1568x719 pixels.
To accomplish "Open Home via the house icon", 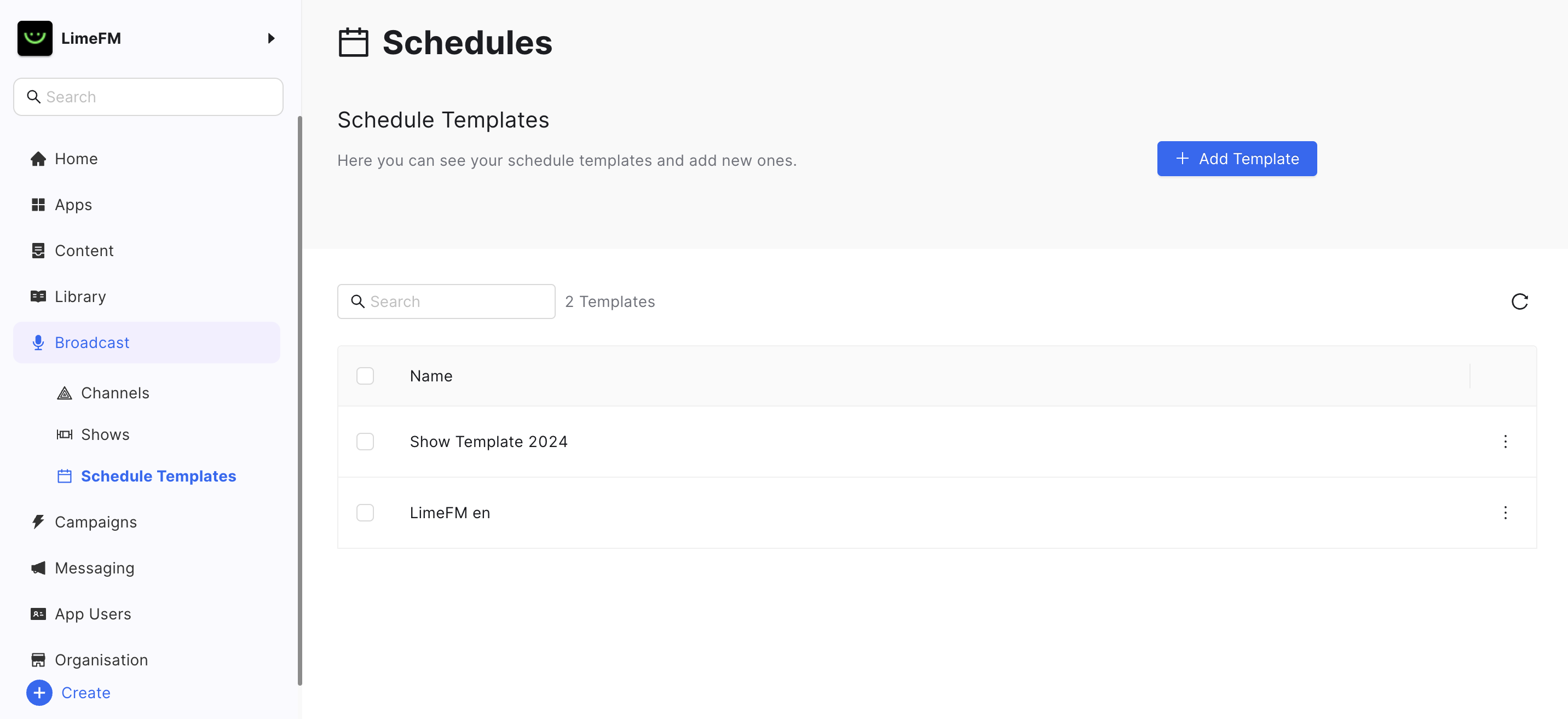I will [x=38, y=159].
